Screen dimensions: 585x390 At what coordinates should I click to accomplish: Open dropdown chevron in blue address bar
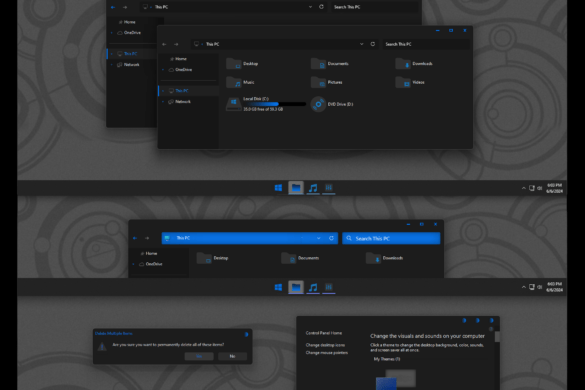pyautogui.click(x=318, y=238)
